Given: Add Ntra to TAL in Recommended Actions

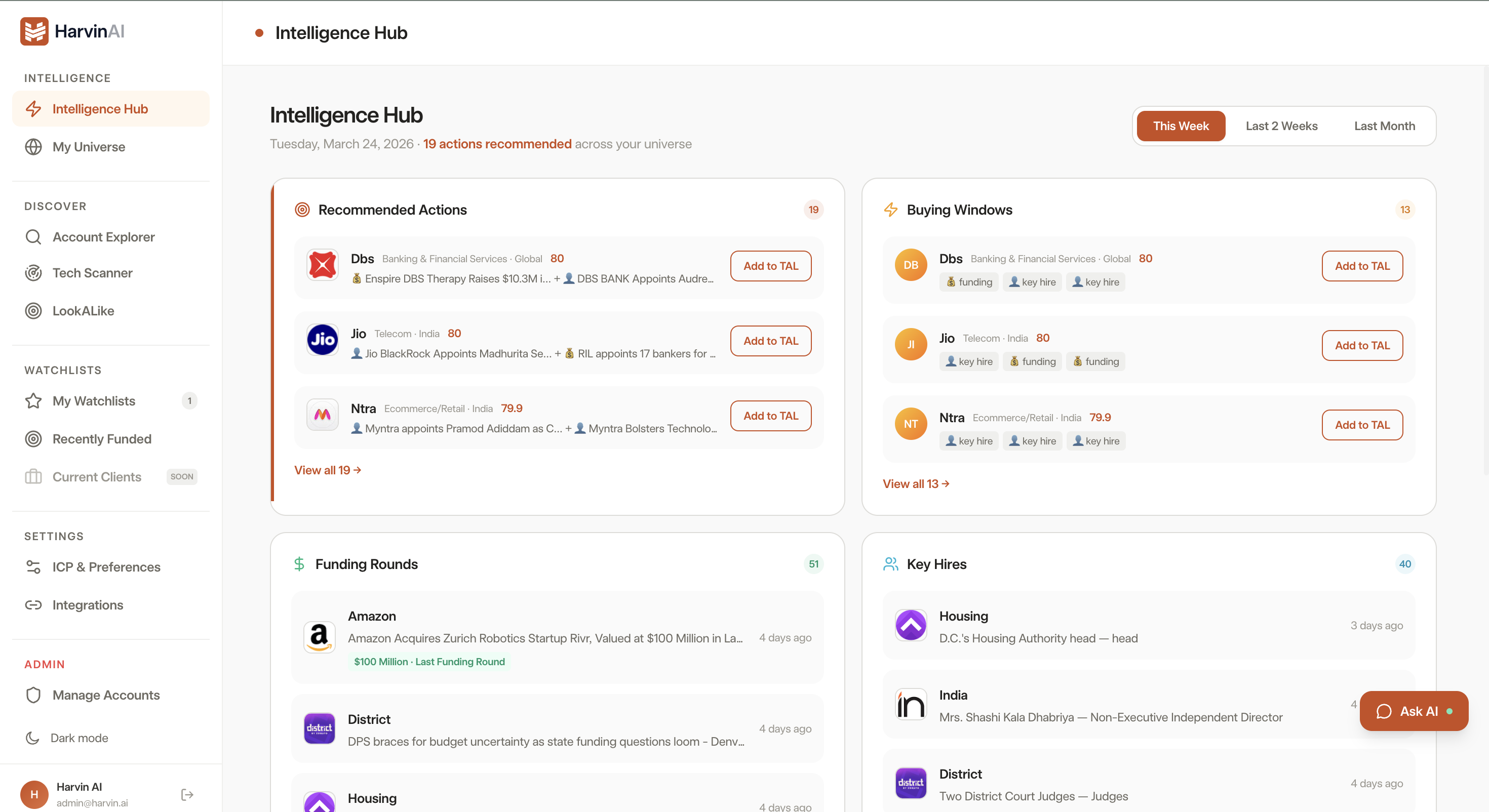Looking at the screenshot, I should point(770,416).
